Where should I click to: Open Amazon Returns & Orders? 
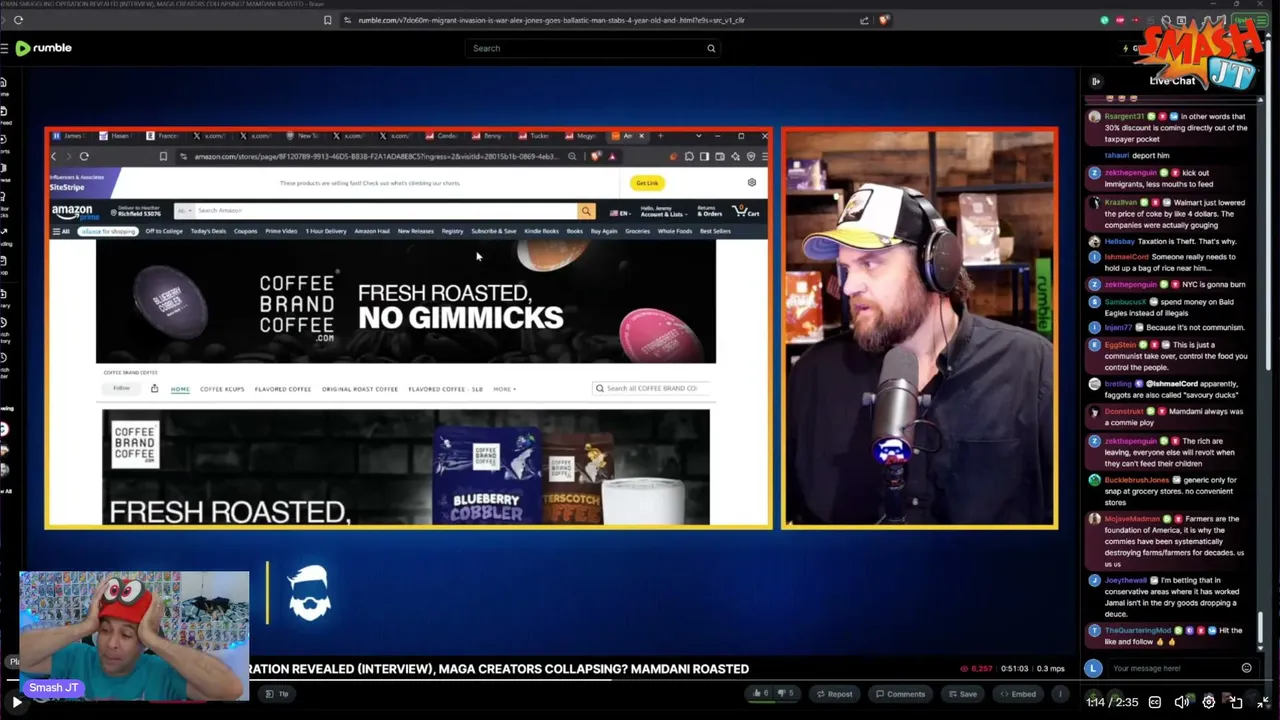click(x=709, y=212)
